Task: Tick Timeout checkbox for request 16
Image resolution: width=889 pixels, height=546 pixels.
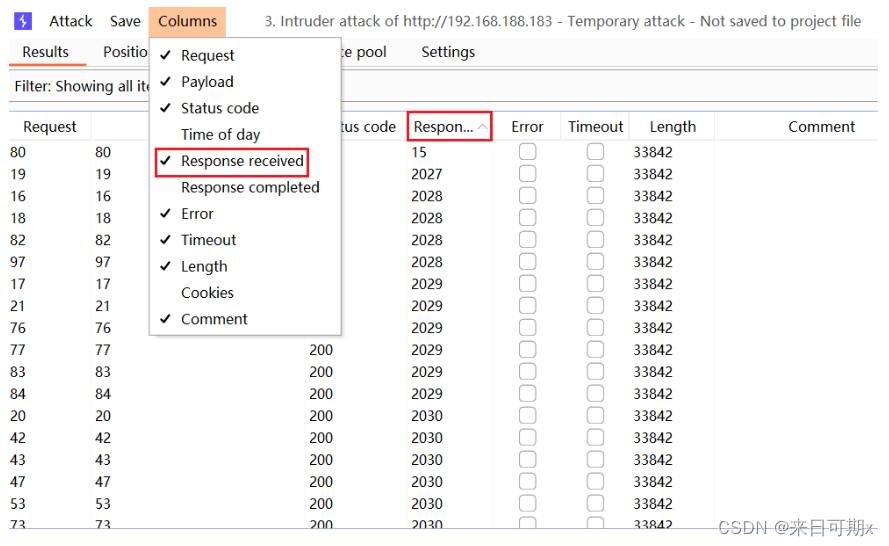Action: pyautogui.click(x=595, y=196)
